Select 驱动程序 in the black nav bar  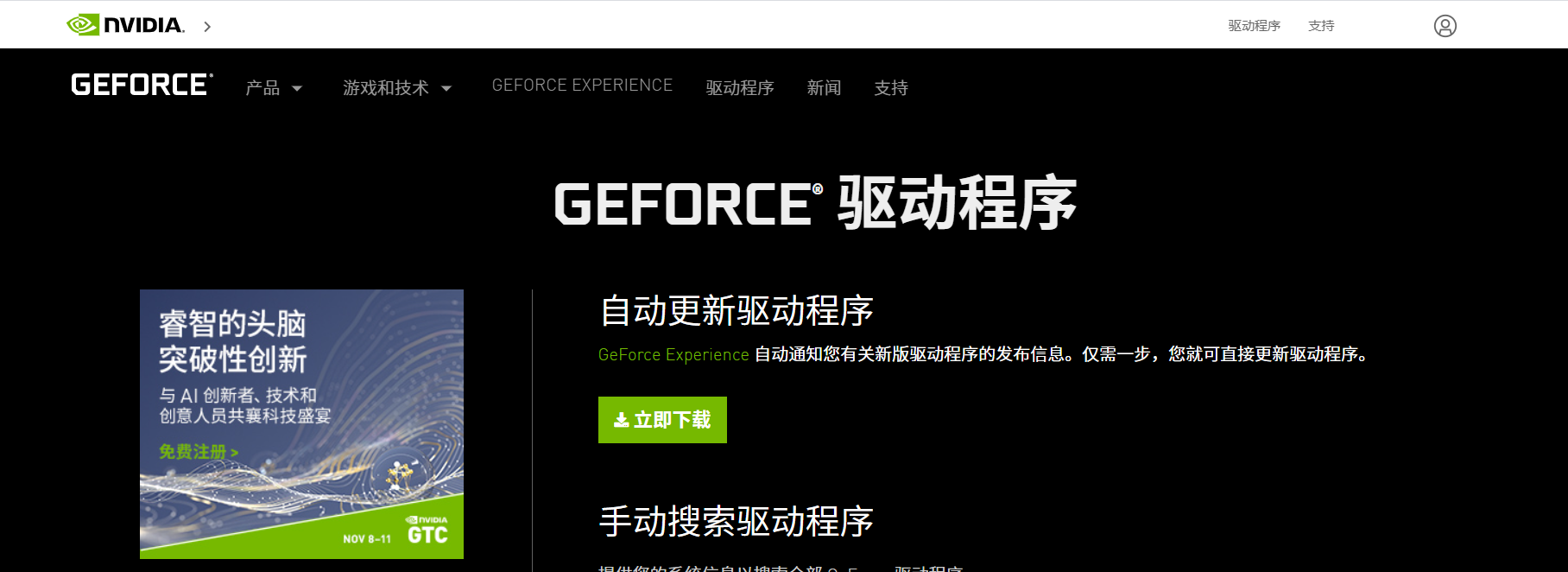click(740, 88)
